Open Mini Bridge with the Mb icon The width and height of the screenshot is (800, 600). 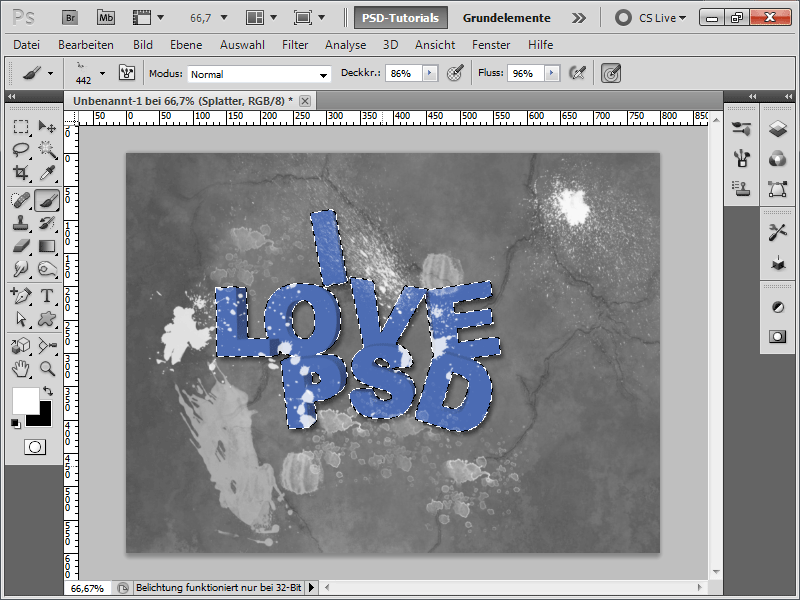click(x=106, y=18)
